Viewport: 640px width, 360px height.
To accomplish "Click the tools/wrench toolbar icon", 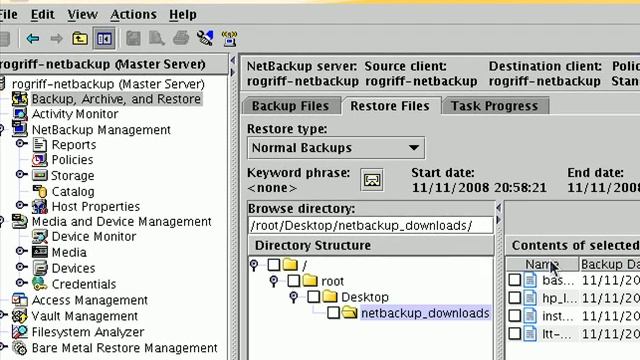I will point(205,38).
